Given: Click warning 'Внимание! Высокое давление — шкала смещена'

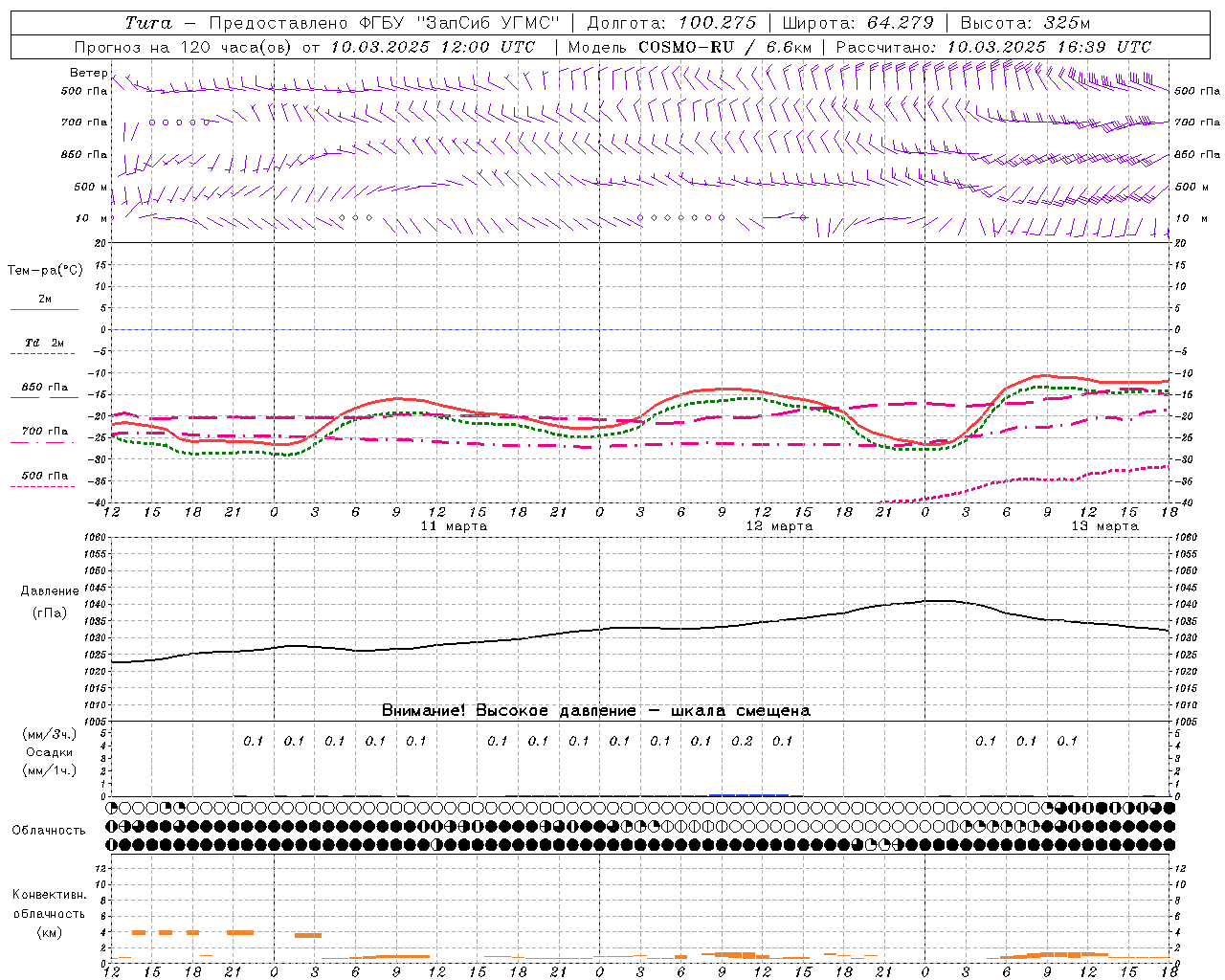Looking at the screenshot, I should (596, 710).
